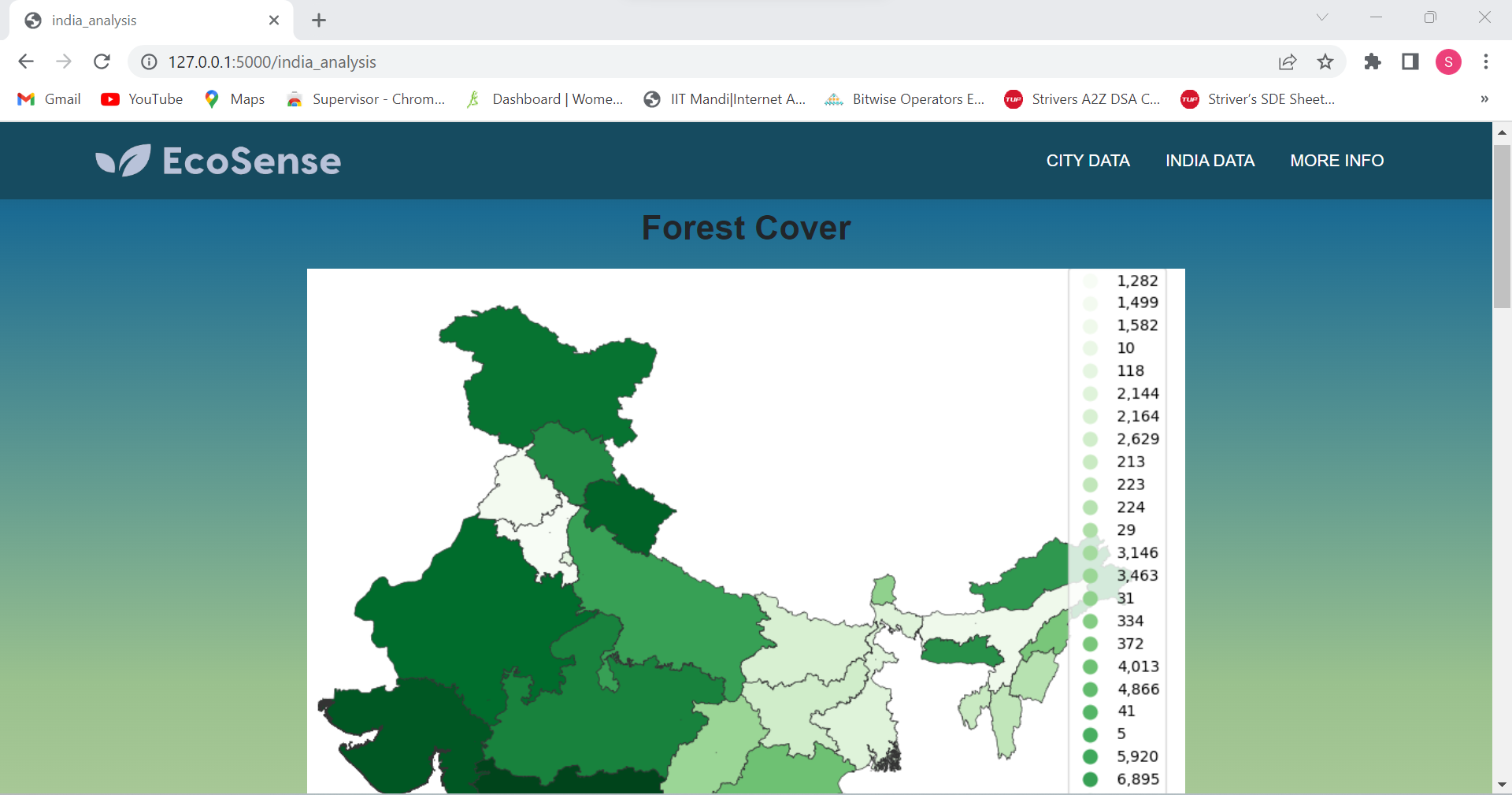Image resolution: width=1512 pixels, height=795 pixels.
Task: Show hidden bookmarks with the overflow chevron
Action: [1484, 99]
